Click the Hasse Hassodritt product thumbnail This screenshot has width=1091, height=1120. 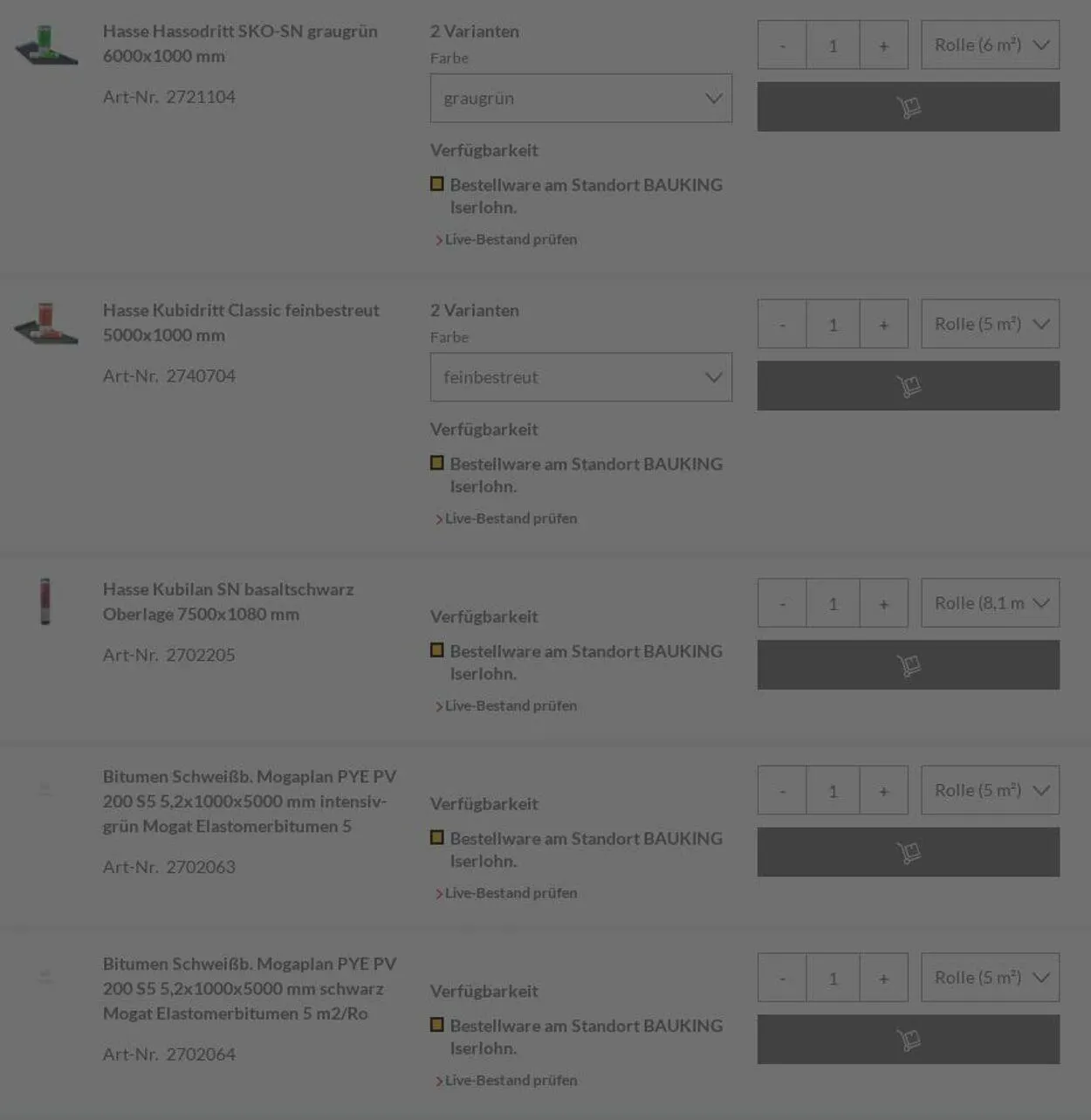point(46,45)
